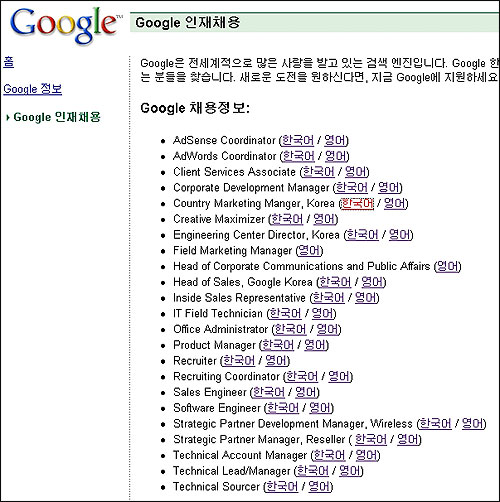Open Technical Lead/Manager 한국어 link
This screenshot has height=502, width=500.
point(313,471)
